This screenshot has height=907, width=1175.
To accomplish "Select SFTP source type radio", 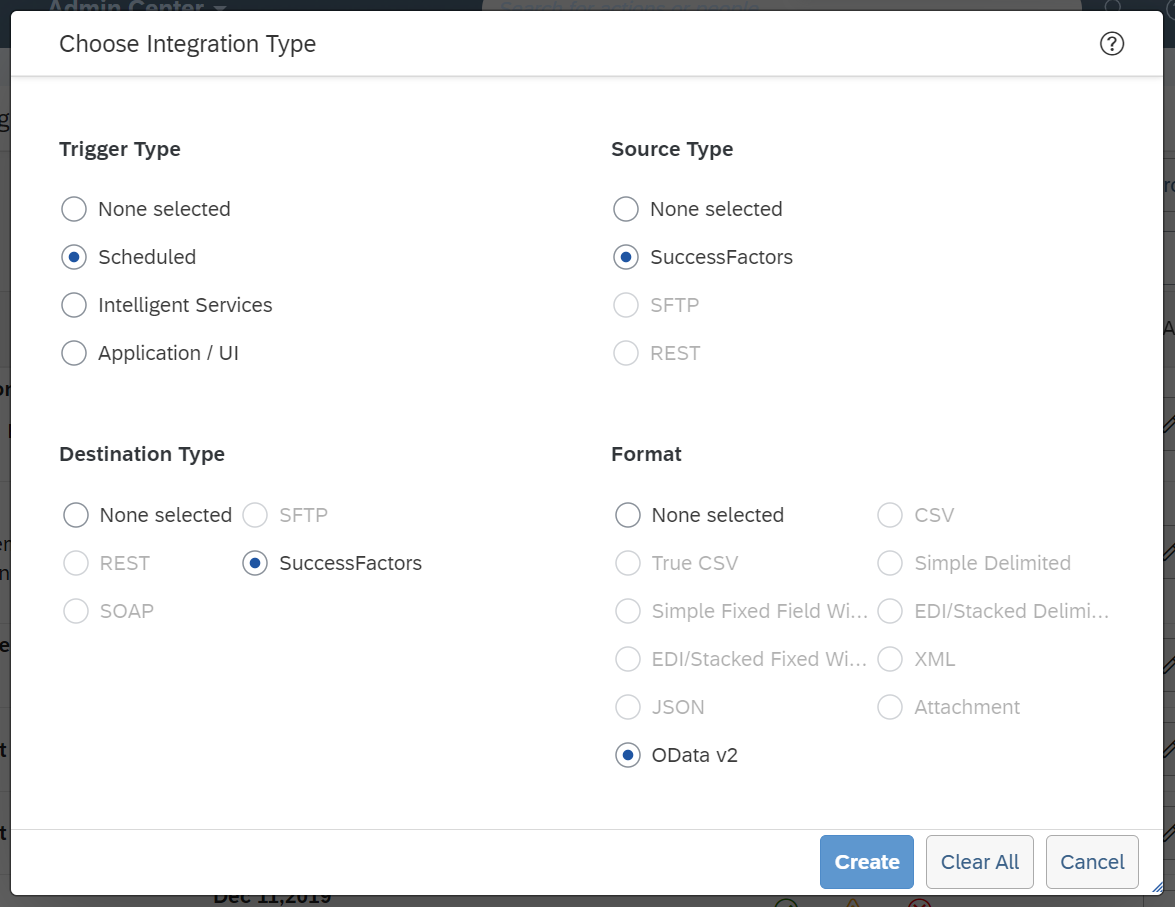I will [x=626, y=305].
